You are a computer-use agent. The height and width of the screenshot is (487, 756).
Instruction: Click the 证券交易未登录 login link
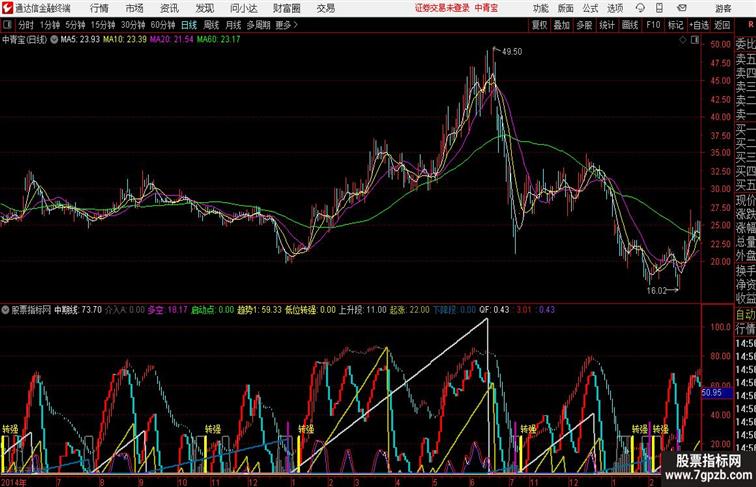click(442, 8)
